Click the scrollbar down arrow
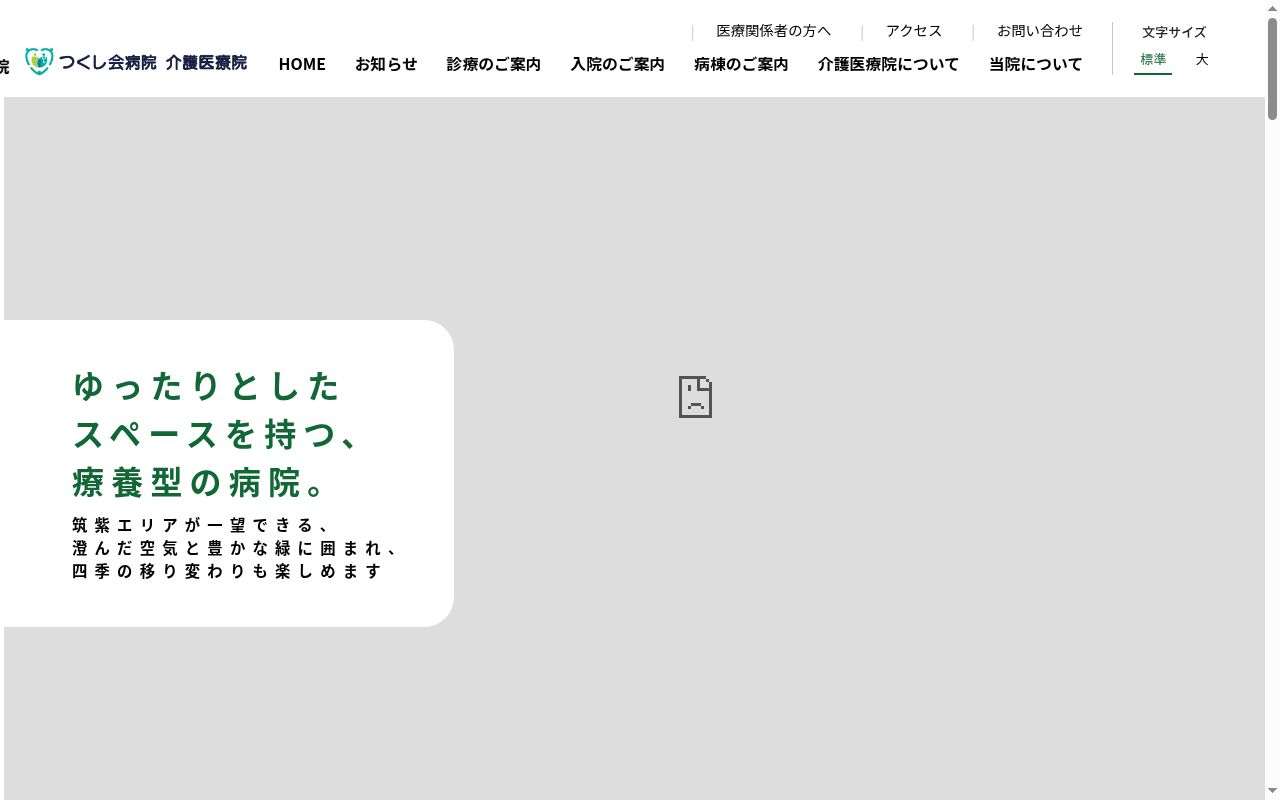 point(1272,792)
